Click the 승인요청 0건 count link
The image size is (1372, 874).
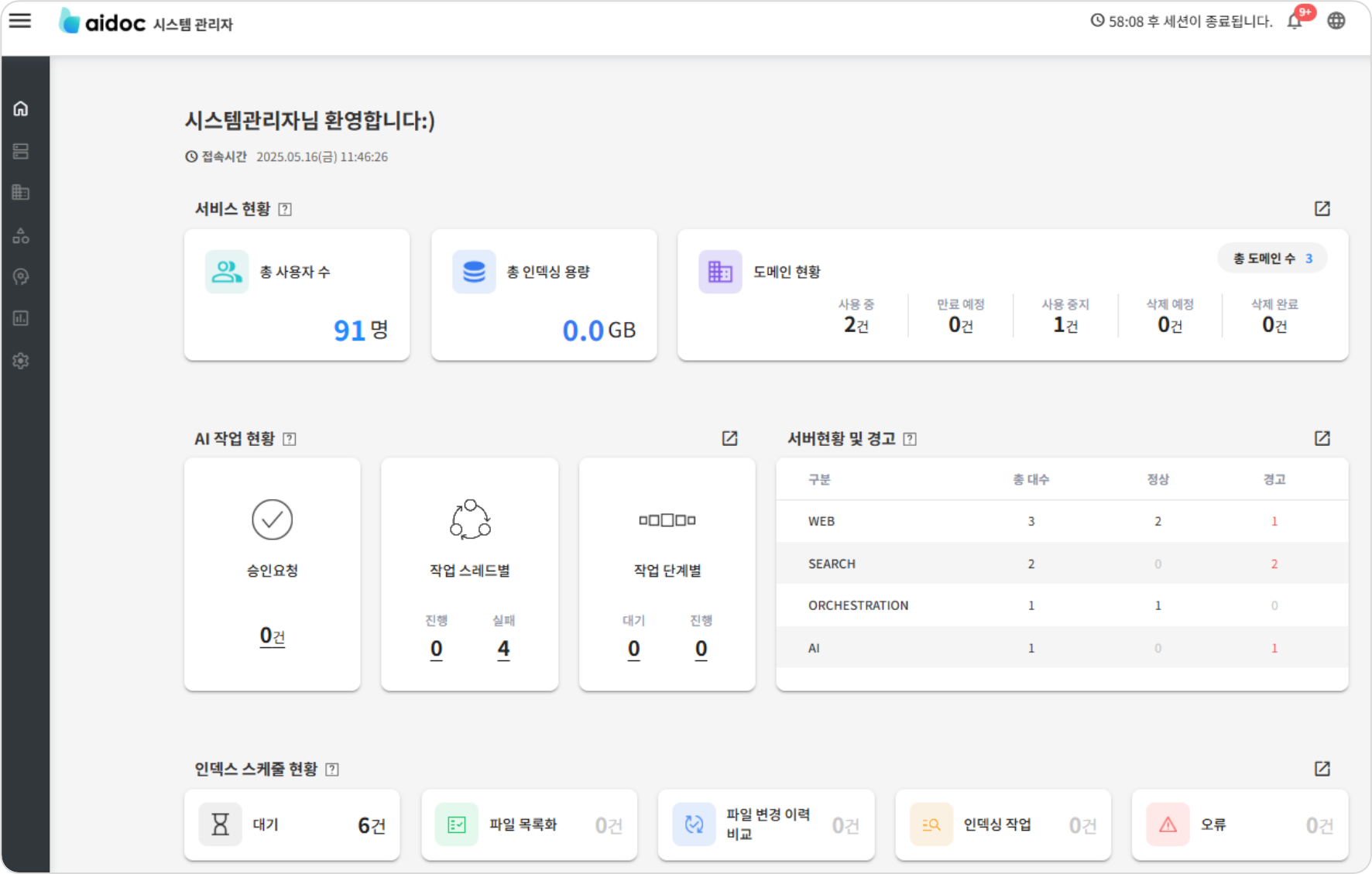[272, 636]
